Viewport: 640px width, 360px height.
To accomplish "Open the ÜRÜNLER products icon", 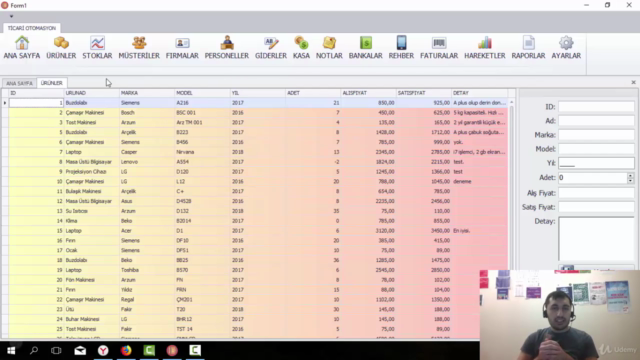I will point(61,48).
